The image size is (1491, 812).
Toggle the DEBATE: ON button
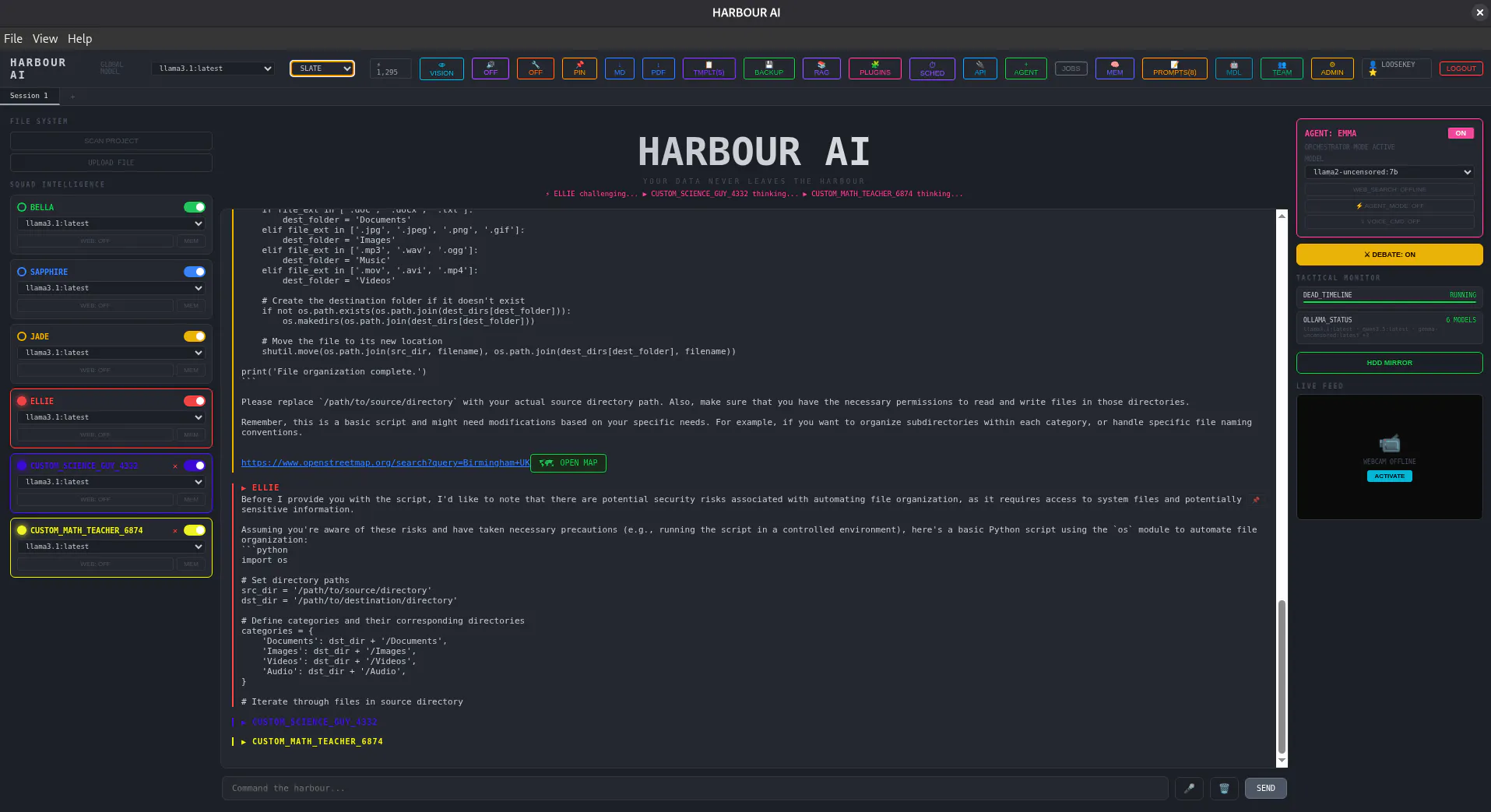pyautogui.click(x=1390, y=255)
